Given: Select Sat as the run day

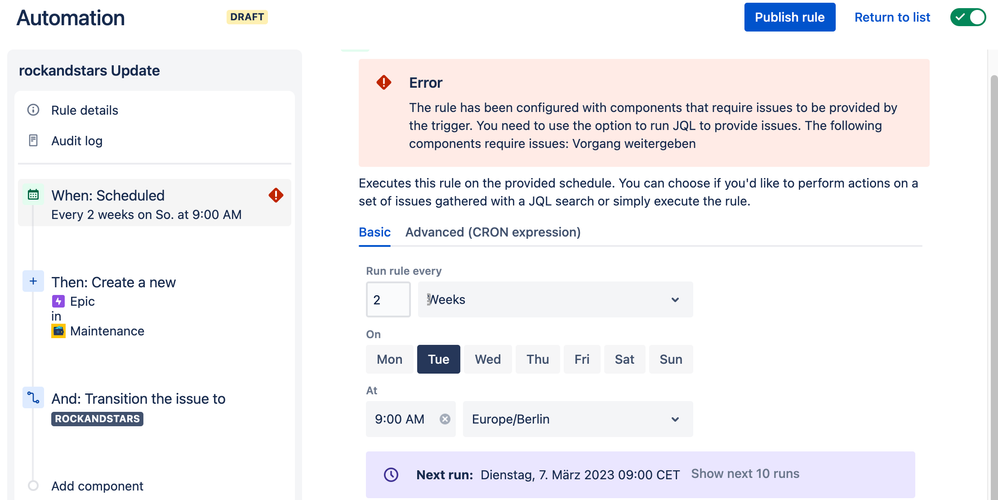Looking at the screenshot, I should click(624, 359).
